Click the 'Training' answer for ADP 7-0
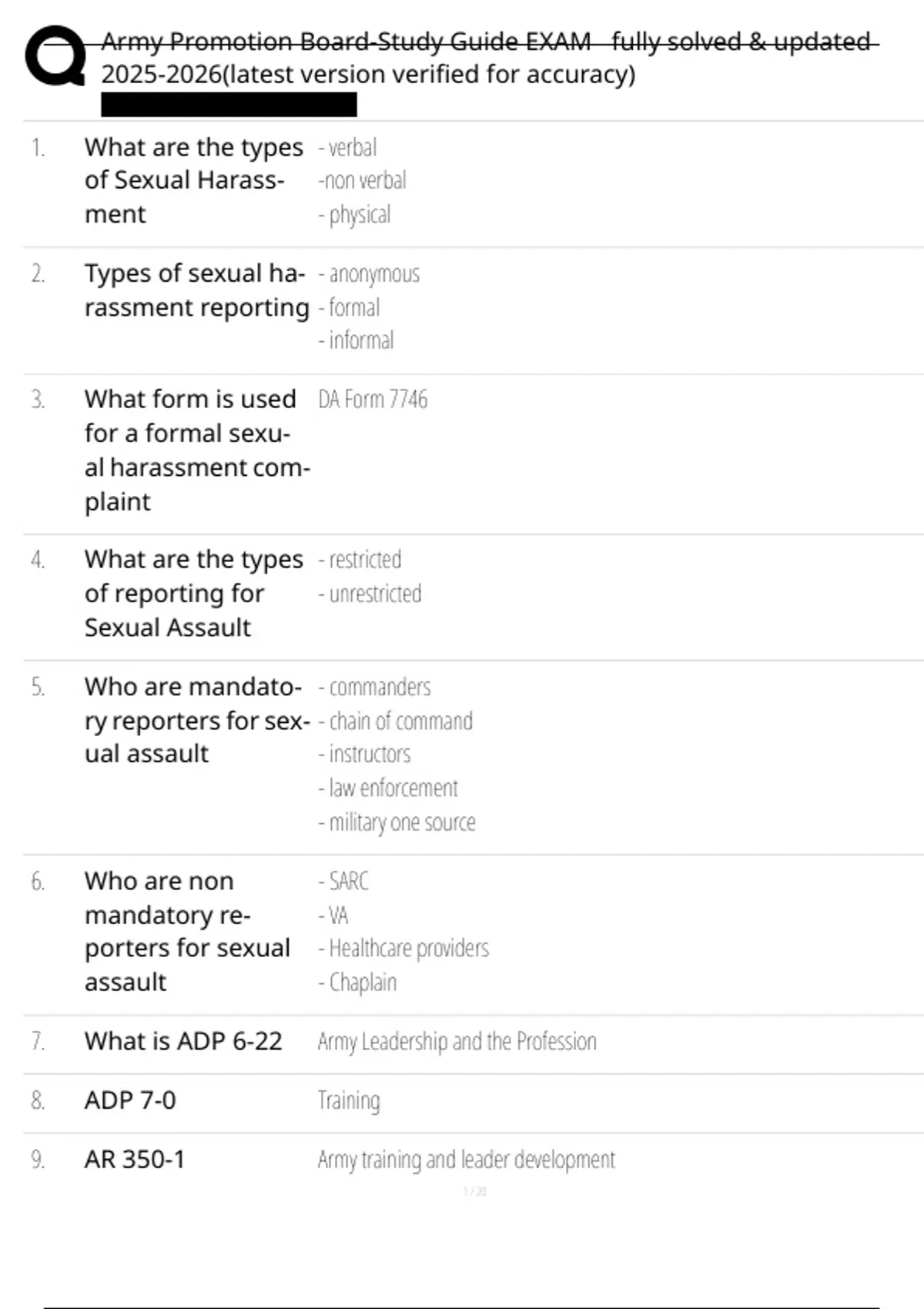Image resolution: width=924 pixels, height=1309 pixels. 349,1100
